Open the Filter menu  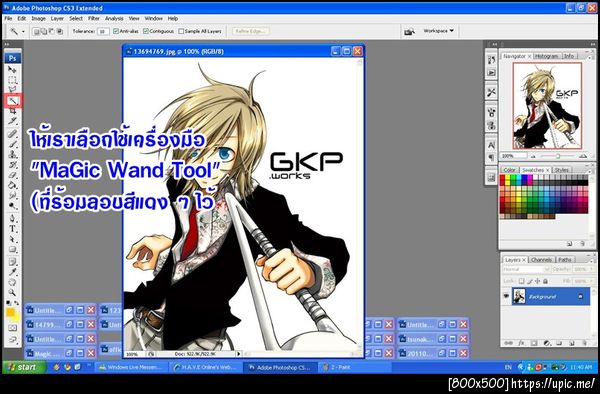[94, 18]
